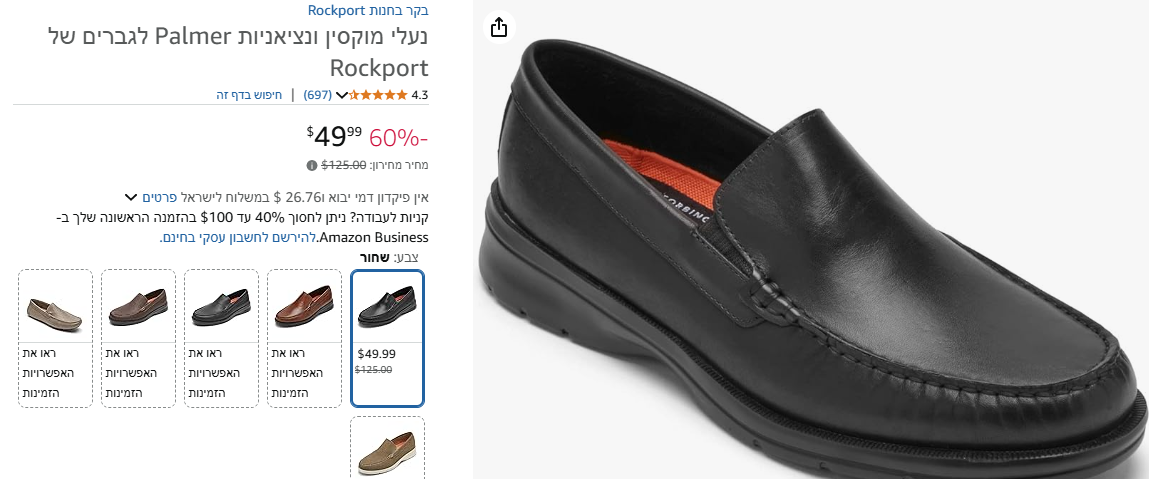
Task: Click the product title Palmer Rockport
Action: coord(240,52)
